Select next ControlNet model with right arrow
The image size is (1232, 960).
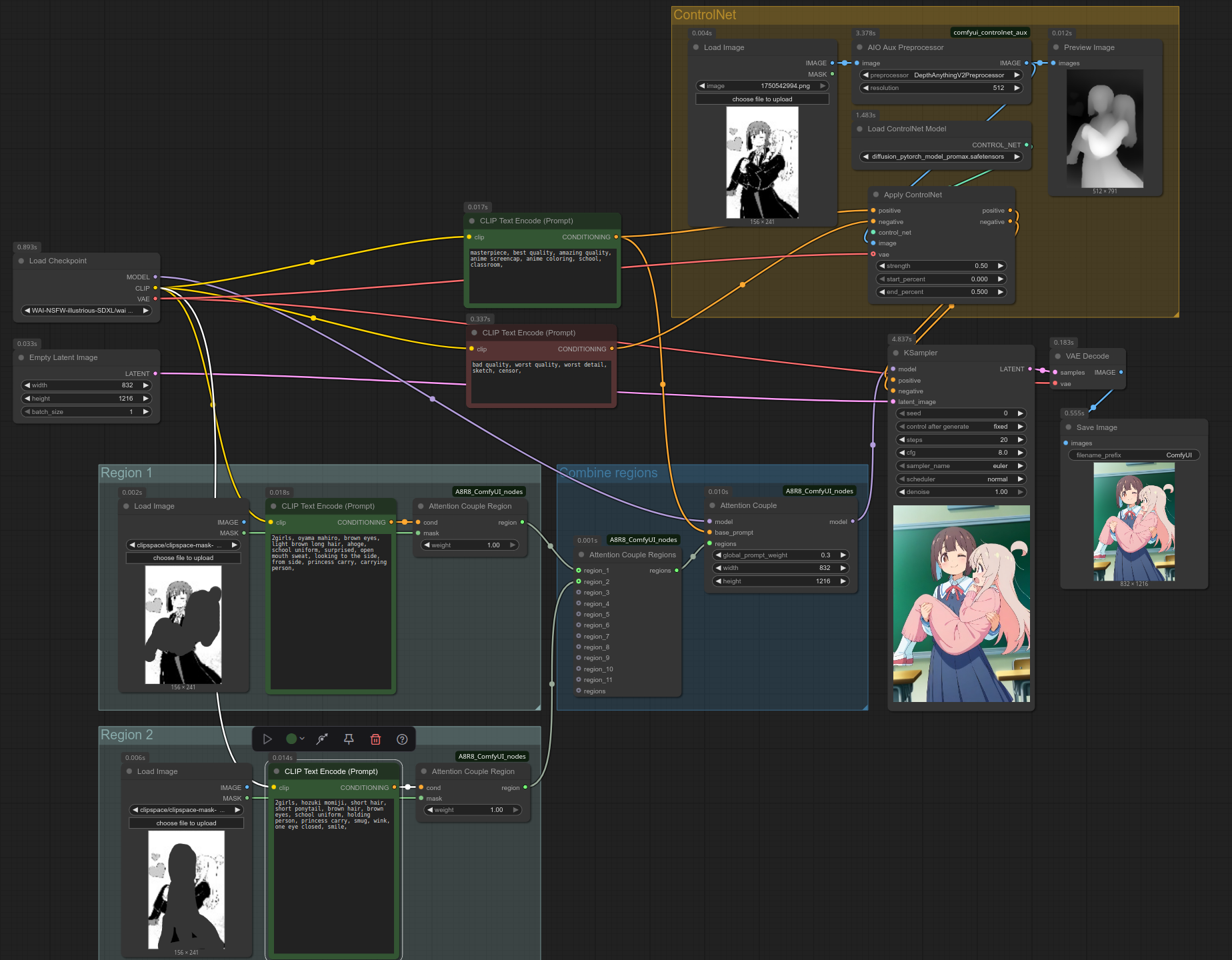[x=1017, y=157]
